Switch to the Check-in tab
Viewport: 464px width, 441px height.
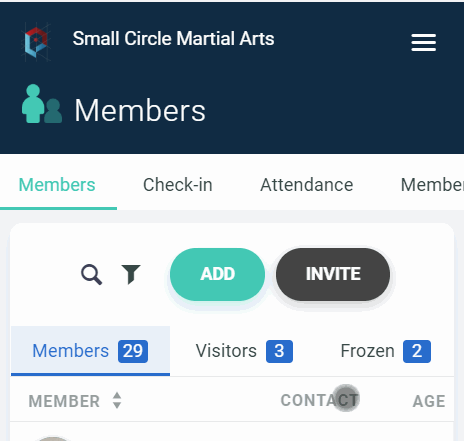pos(178,185)
